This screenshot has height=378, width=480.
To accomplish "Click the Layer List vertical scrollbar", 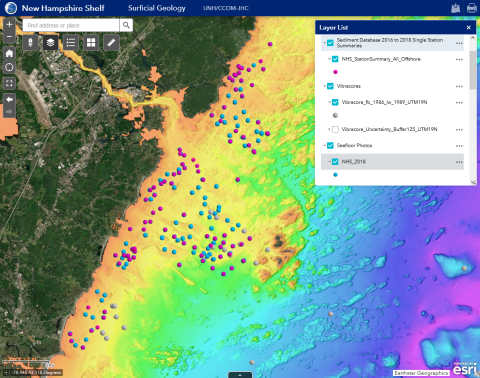I will (473, 70).
